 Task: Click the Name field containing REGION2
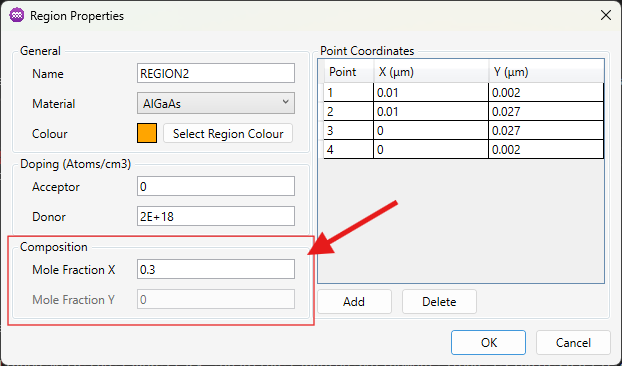[x=216, y=73]
